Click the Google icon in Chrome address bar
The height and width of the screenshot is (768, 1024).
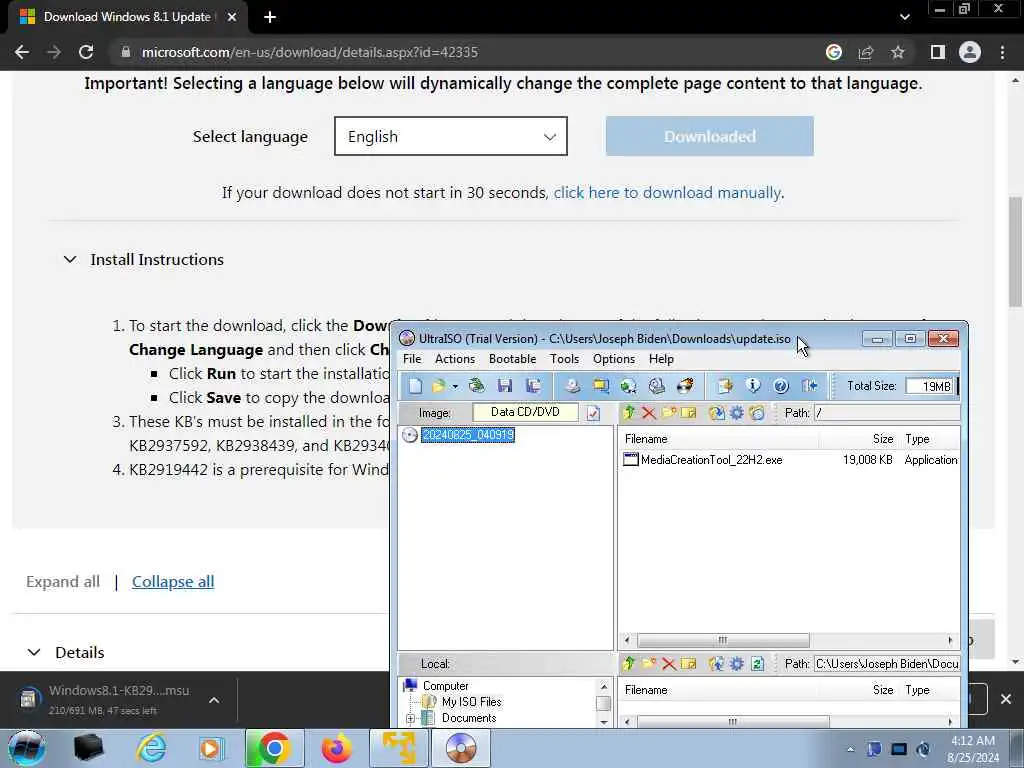click(x=834, y=52)
